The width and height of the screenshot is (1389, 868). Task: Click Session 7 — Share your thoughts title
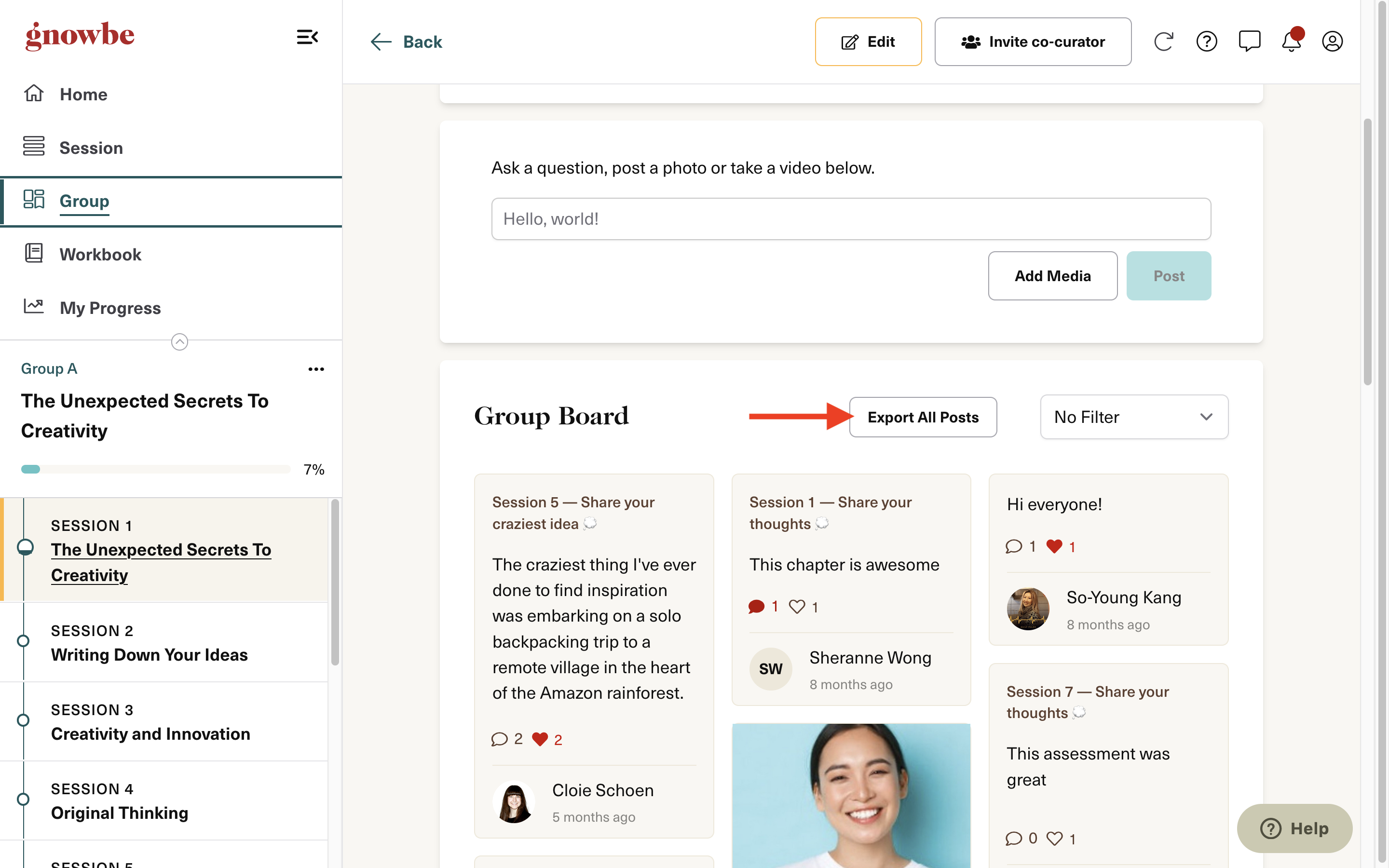coord(1087,702)
